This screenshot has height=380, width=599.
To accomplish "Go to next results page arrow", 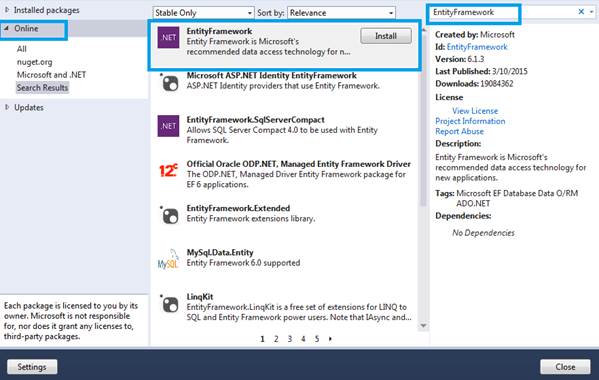I will [330, 339].
